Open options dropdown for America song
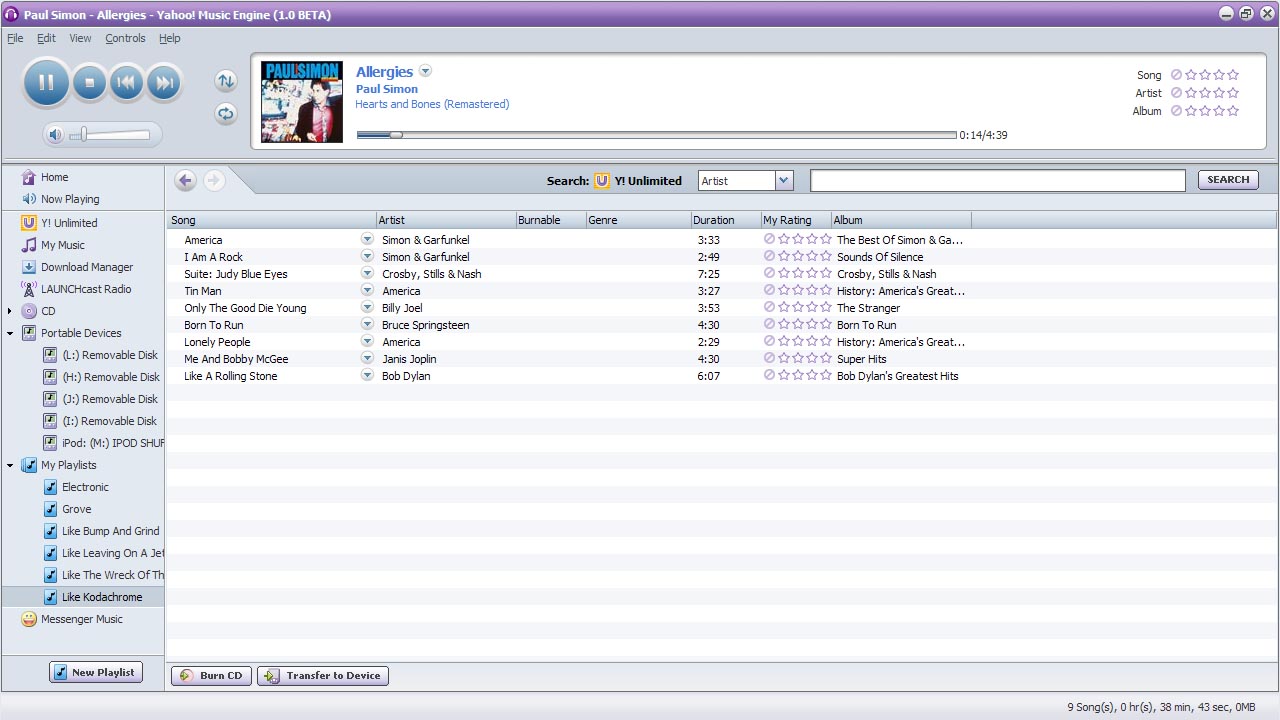This screenshot has width=1280, height=720. [367, 239]
